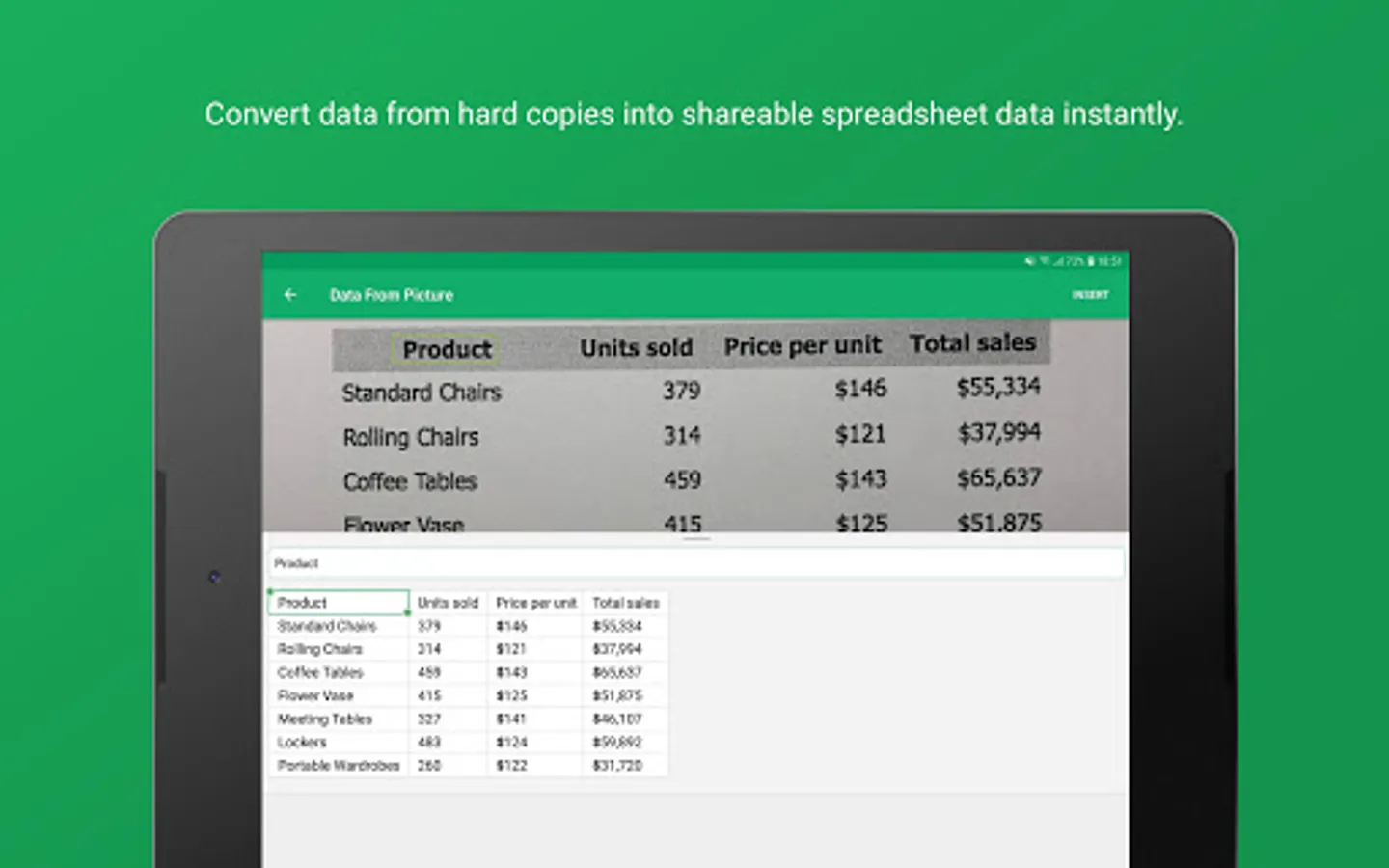Viewport: 1389px width, 868px height.
Task: Select the Units sold cell in the preview grid
Action: point(449,603)
